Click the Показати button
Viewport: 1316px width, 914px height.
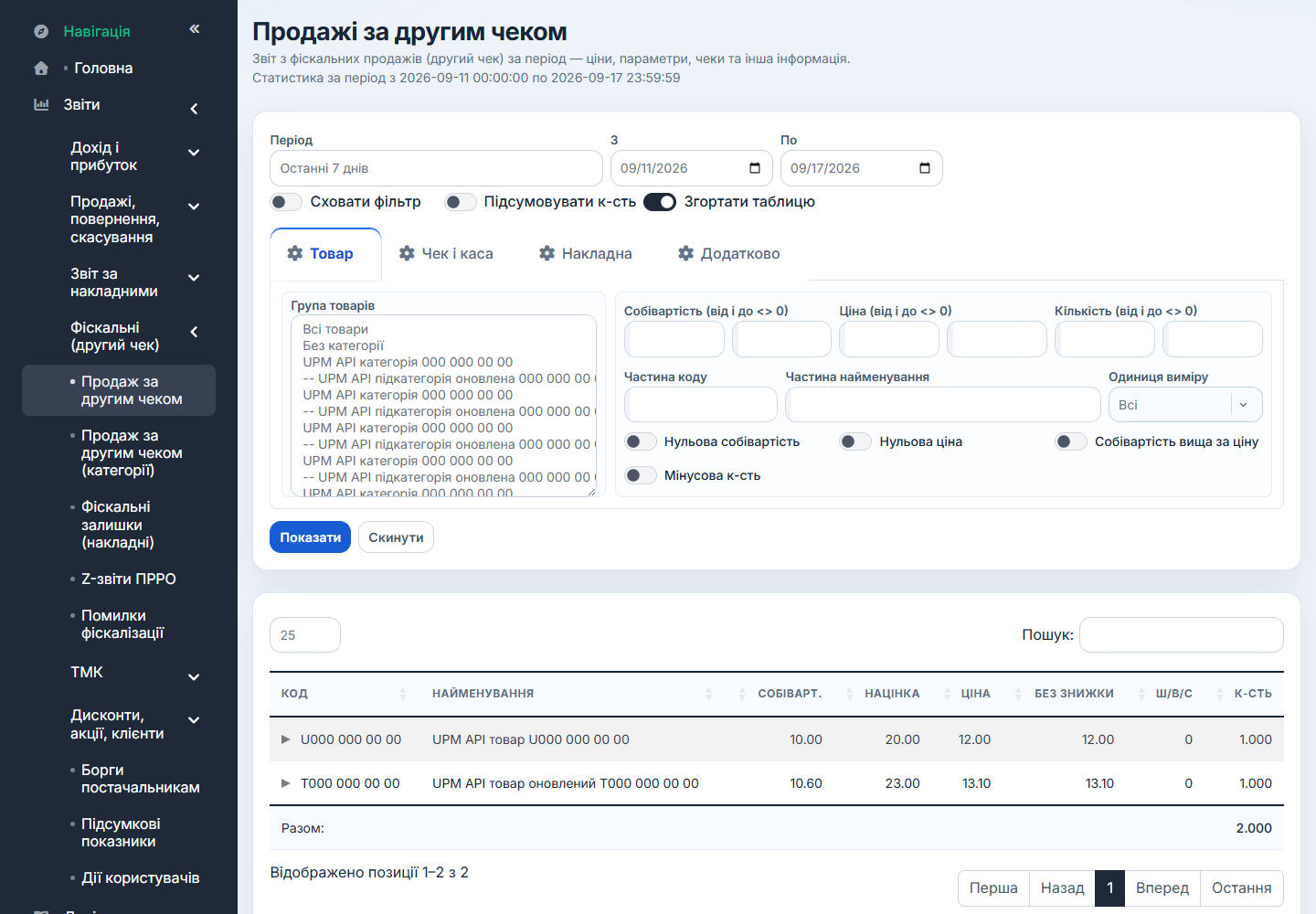pos(311,537)
